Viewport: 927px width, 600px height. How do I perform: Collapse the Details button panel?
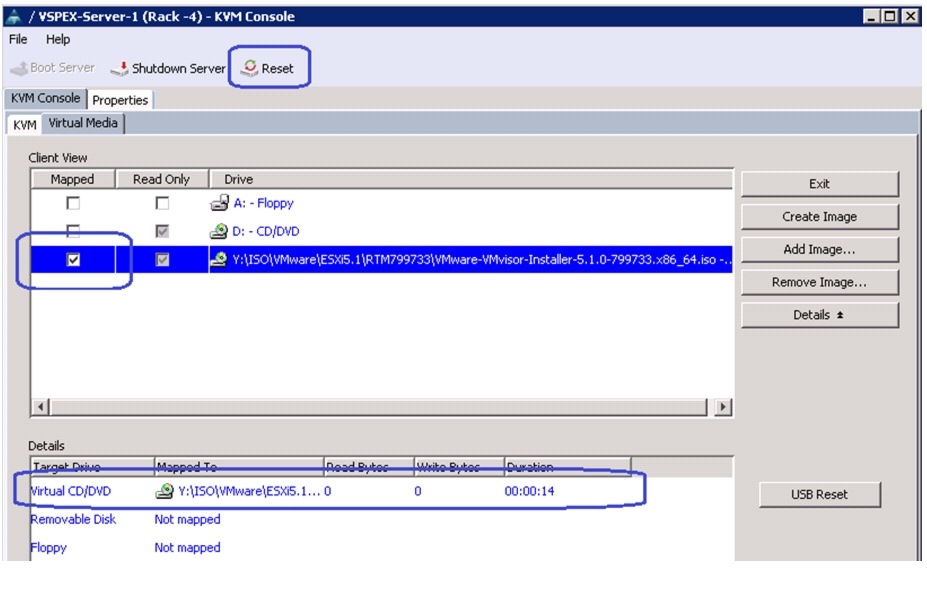coord(819,315)
